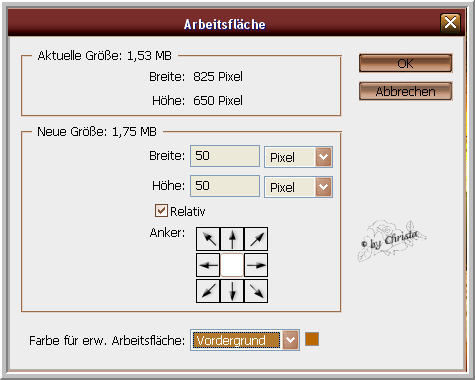The width and height of the screenshot is (475, 380).
Task: Click the Abbrechen button
Action: (x=405, y=91)
